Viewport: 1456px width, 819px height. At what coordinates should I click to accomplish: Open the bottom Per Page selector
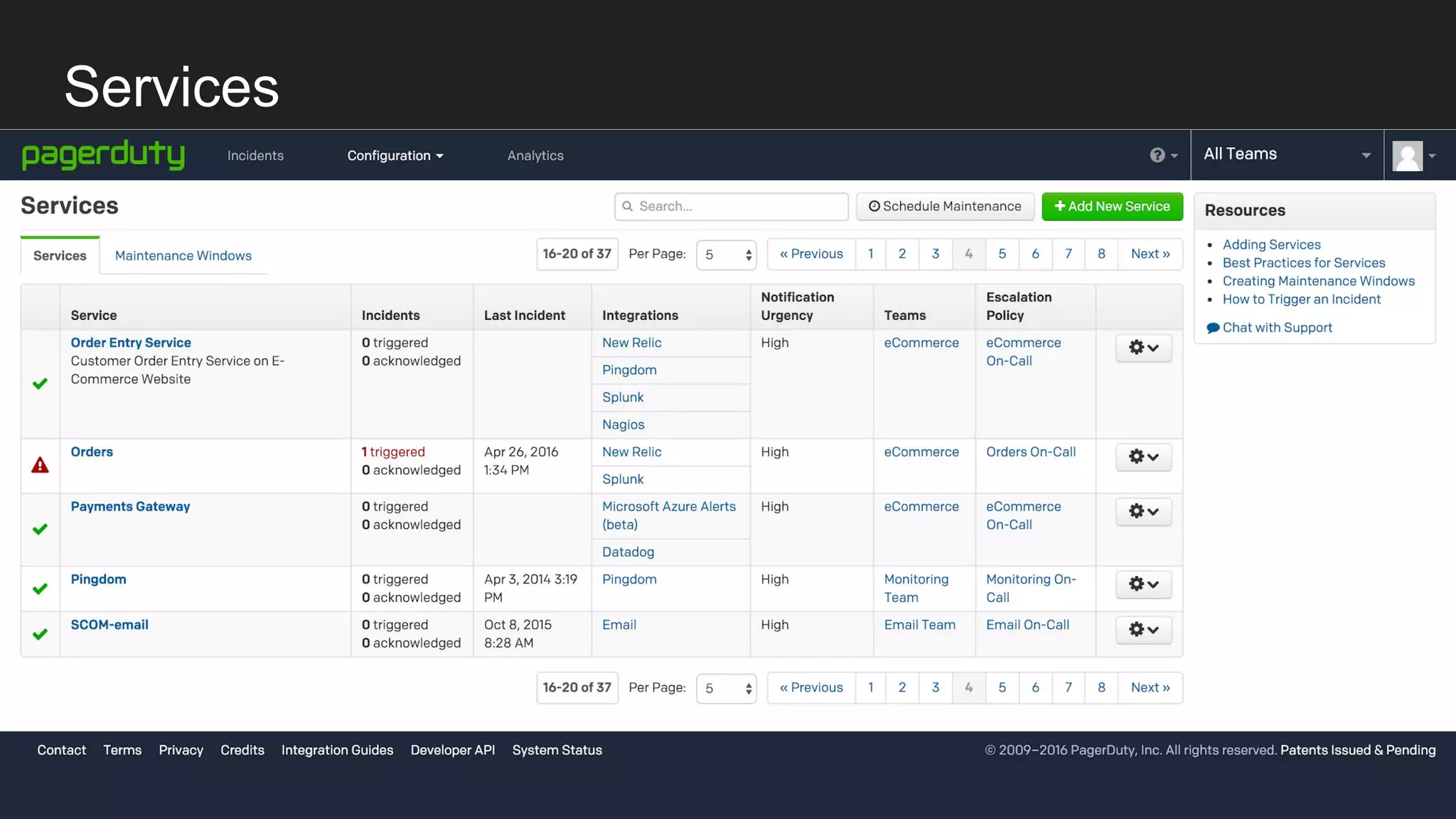tap(727, 688)
